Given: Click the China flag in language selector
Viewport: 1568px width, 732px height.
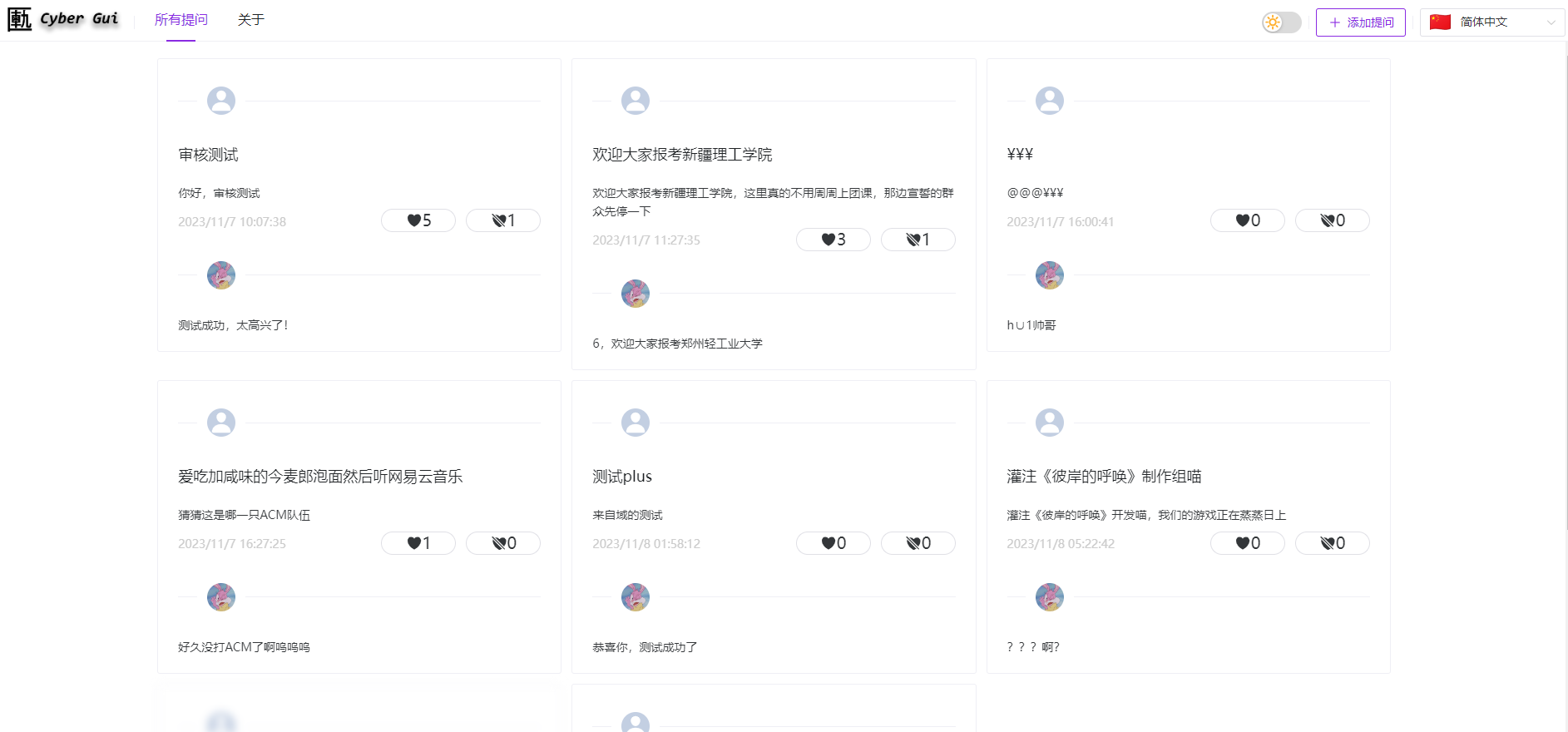Looking at the screenshot, I should pyautogui.click(x=1441, y=22).
